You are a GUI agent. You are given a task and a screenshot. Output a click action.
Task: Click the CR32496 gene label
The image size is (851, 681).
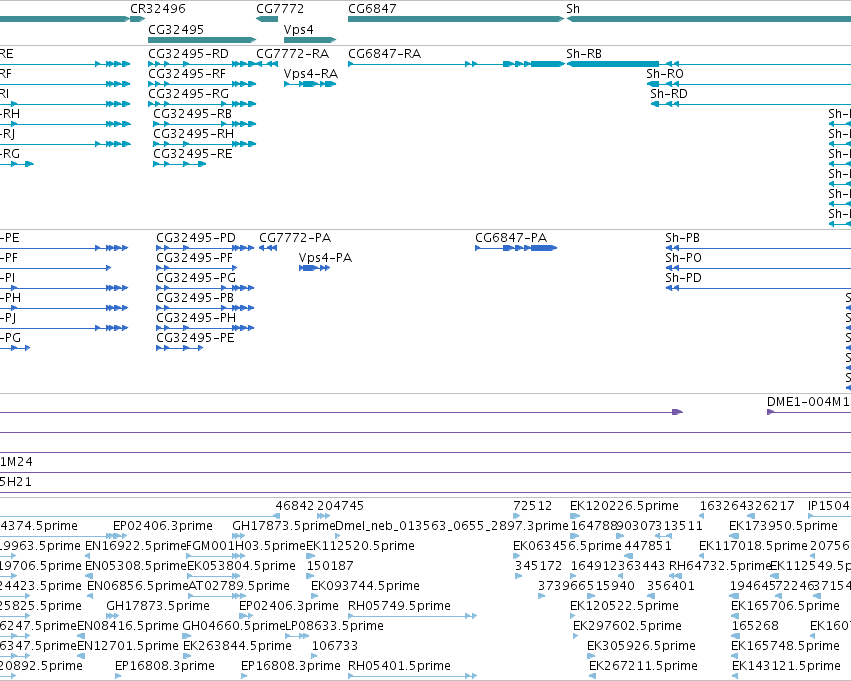point(157,9)
